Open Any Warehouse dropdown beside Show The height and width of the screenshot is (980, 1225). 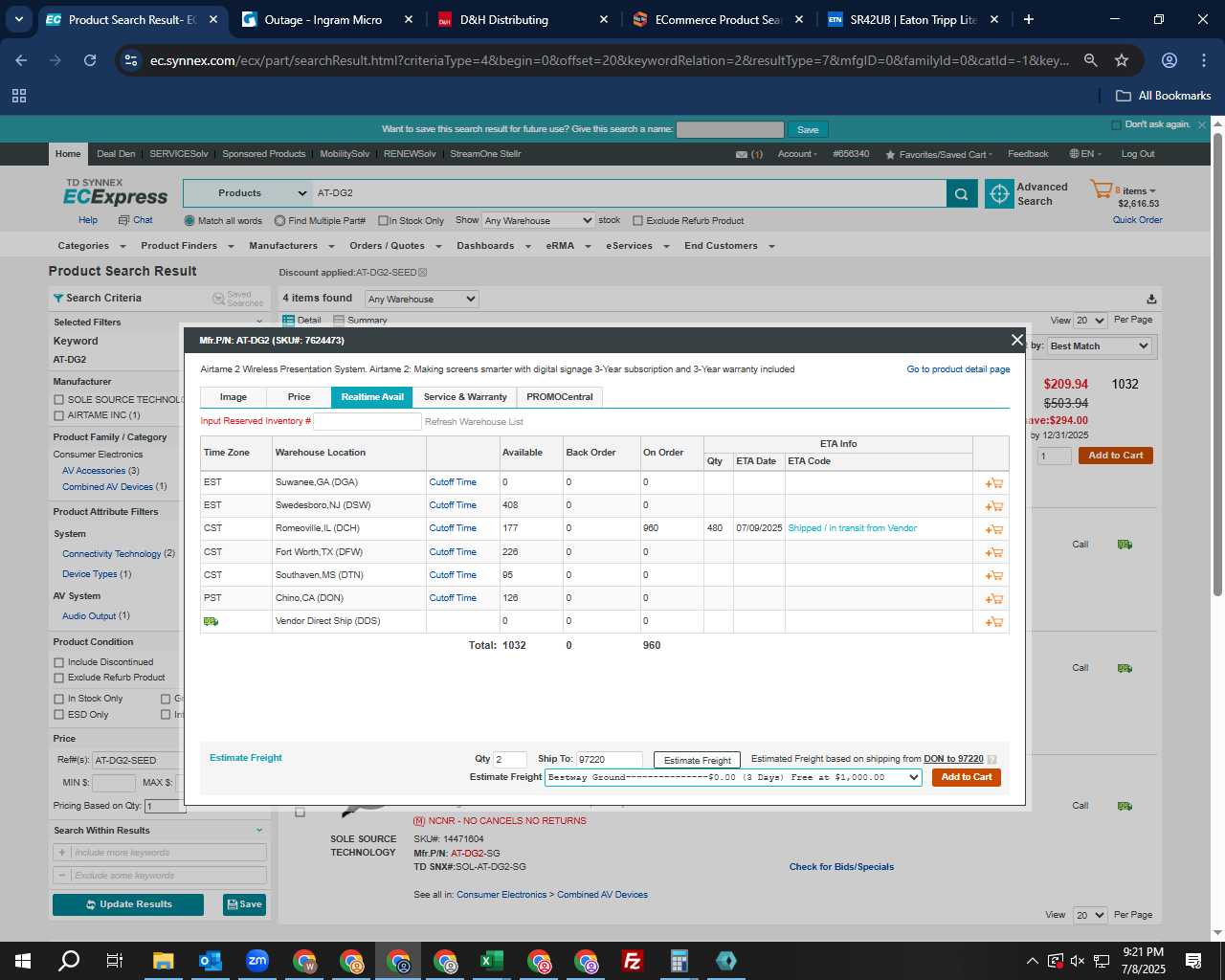coord(538,221)
